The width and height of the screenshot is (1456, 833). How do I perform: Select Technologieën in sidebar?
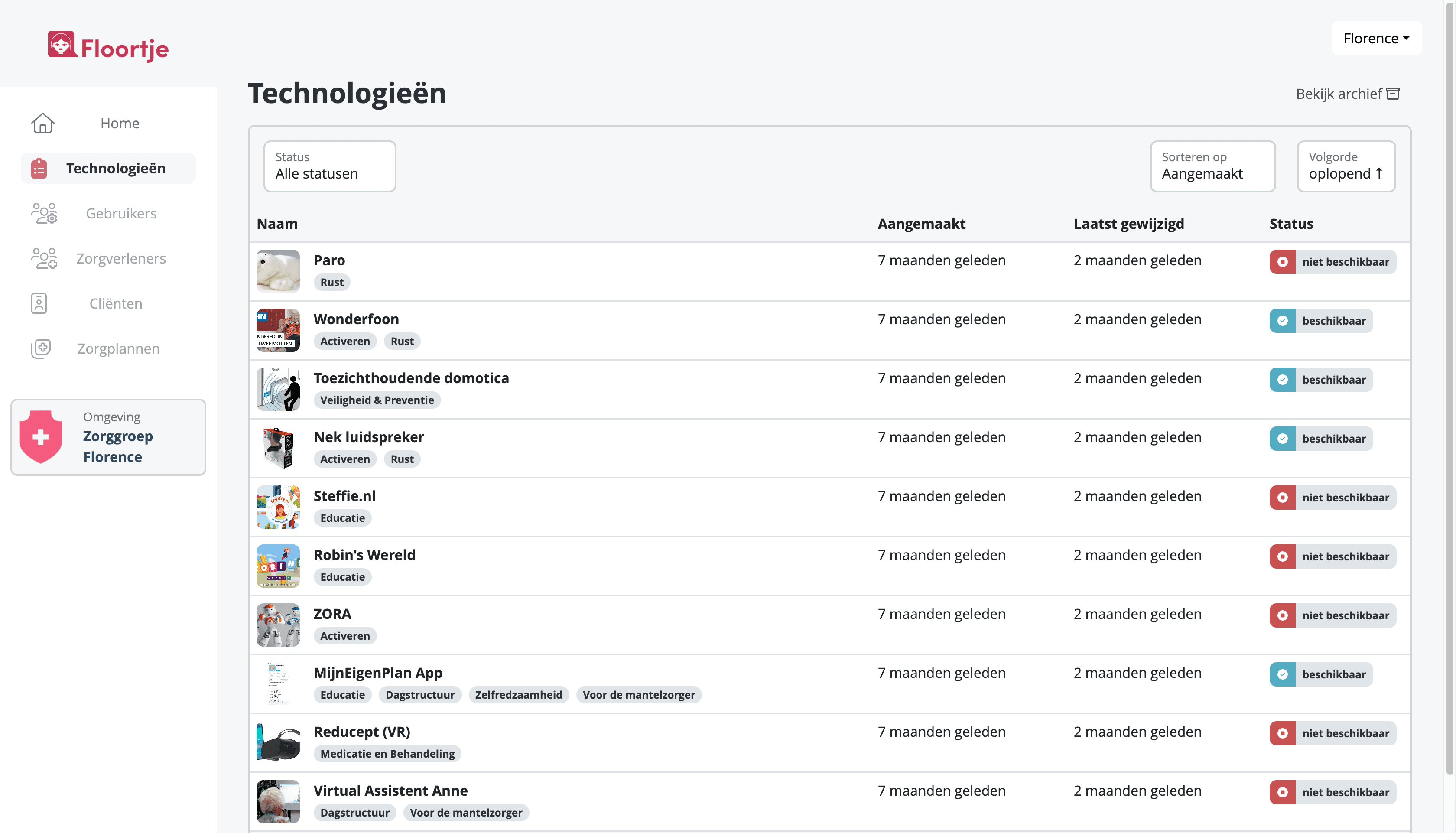tap(108, 168)
